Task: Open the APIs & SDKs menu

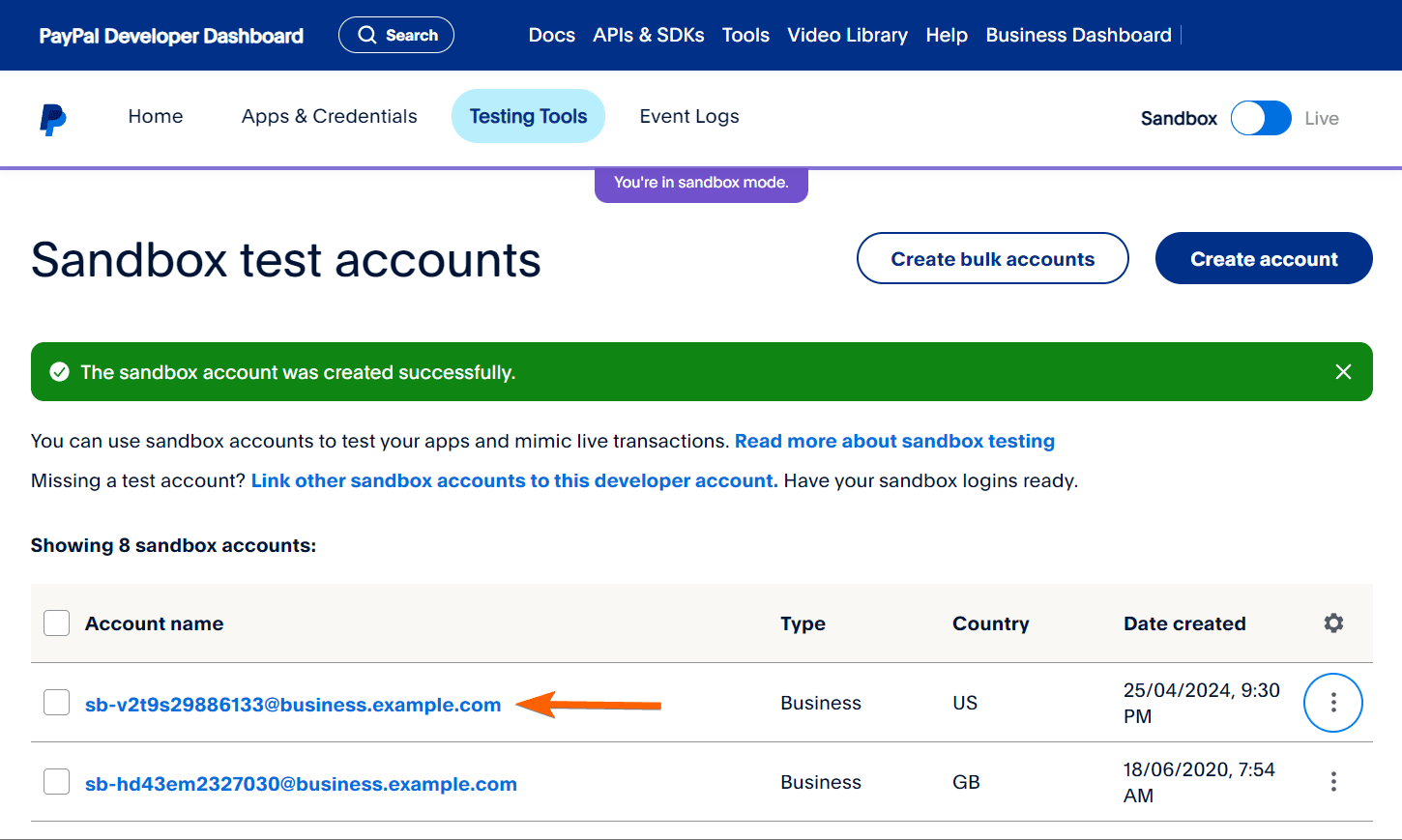Action: point(648,36)
